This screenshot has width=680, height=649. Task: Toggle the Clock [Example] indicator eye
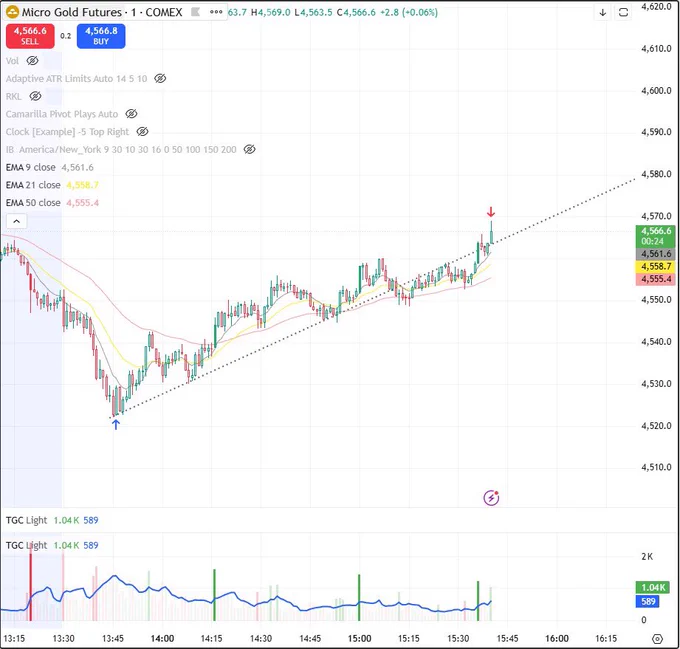142,132
